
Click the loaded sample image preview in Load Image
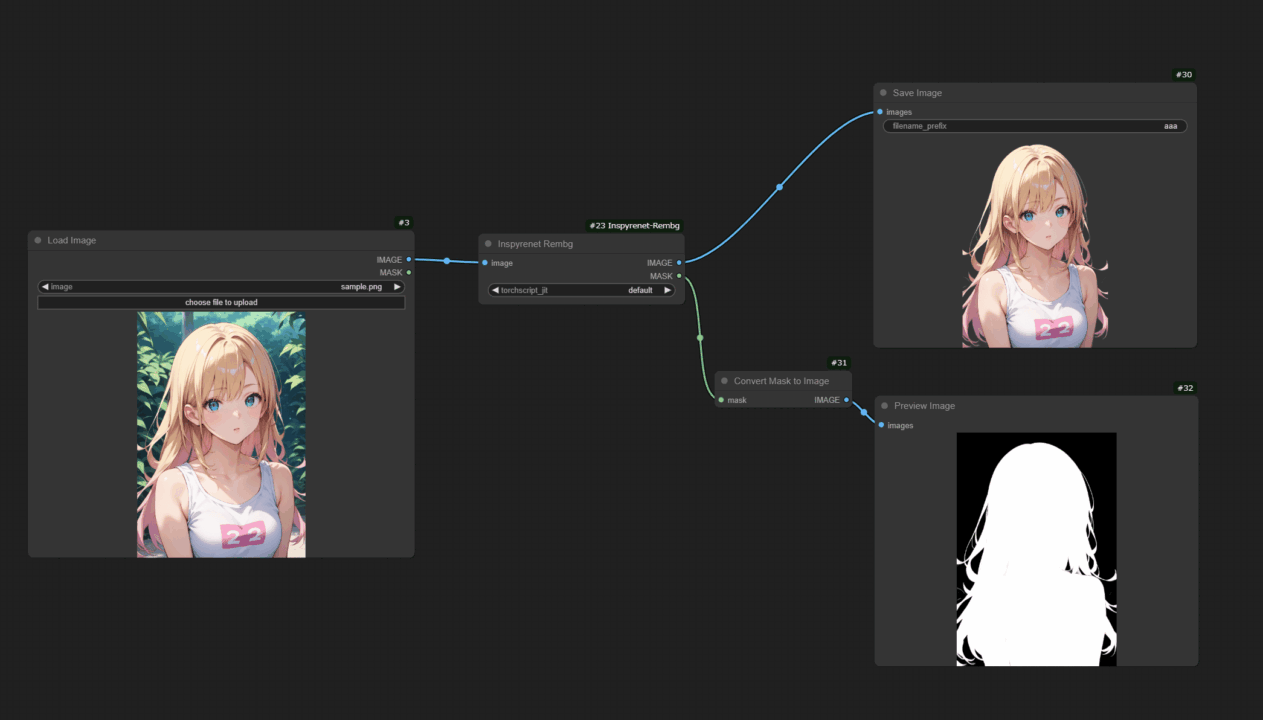tap(221, 434)
